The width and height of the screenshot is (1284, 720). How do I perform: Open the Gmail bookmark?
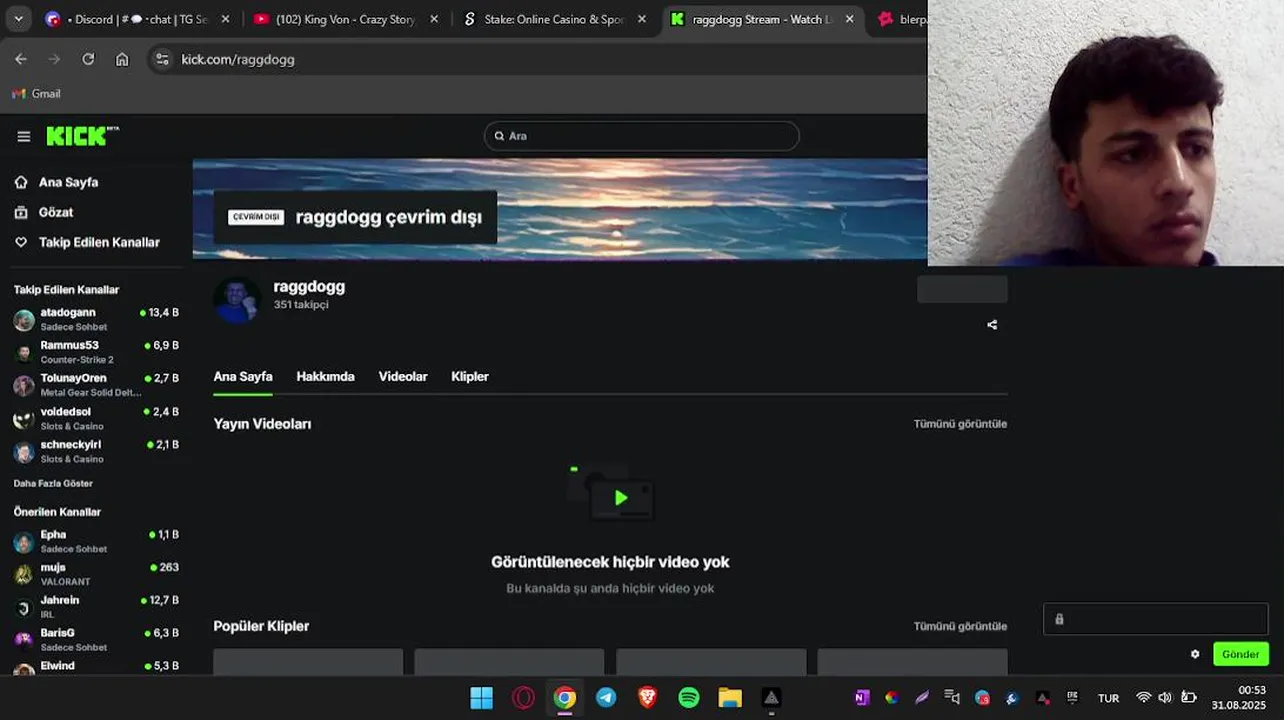click(x=37, y=93)
